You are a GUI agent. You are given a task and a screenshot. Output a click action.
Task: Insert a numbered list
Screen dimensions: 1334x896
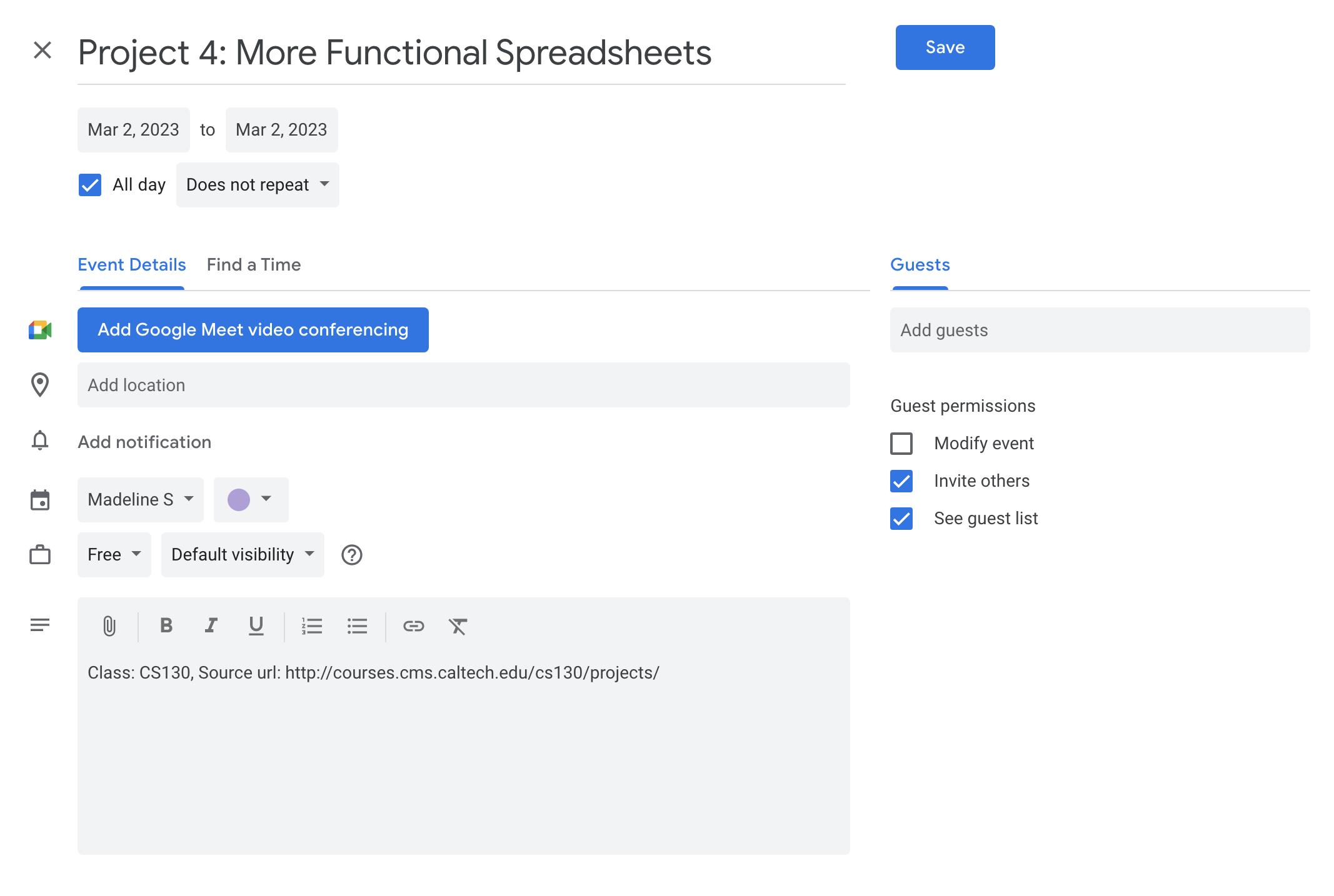pyautogui.click(x=312, y=625)
